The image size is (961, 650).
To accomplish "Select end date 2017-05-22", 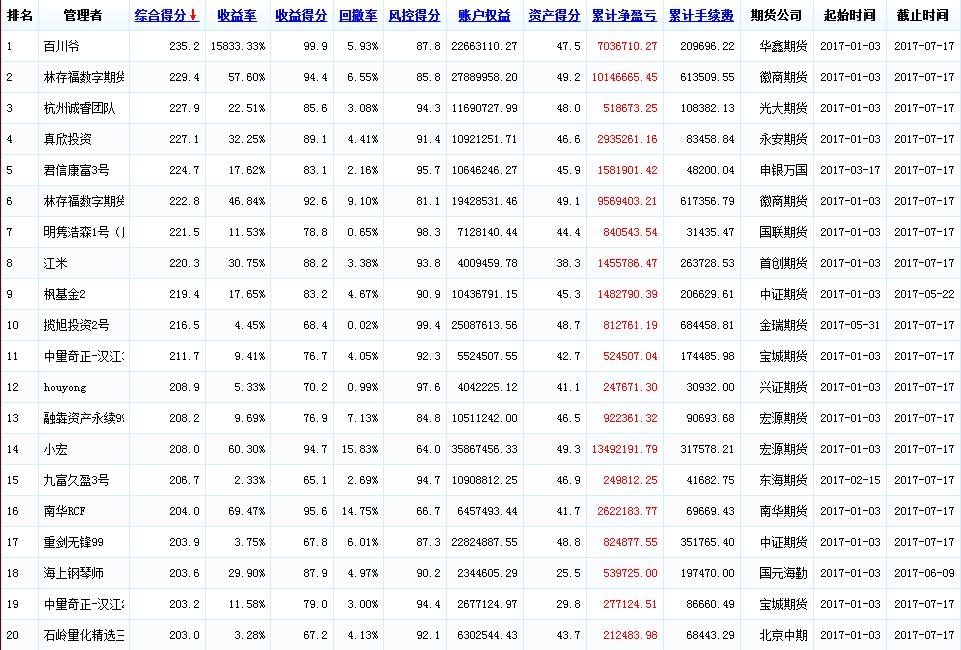I will click(x=924, y=294).
